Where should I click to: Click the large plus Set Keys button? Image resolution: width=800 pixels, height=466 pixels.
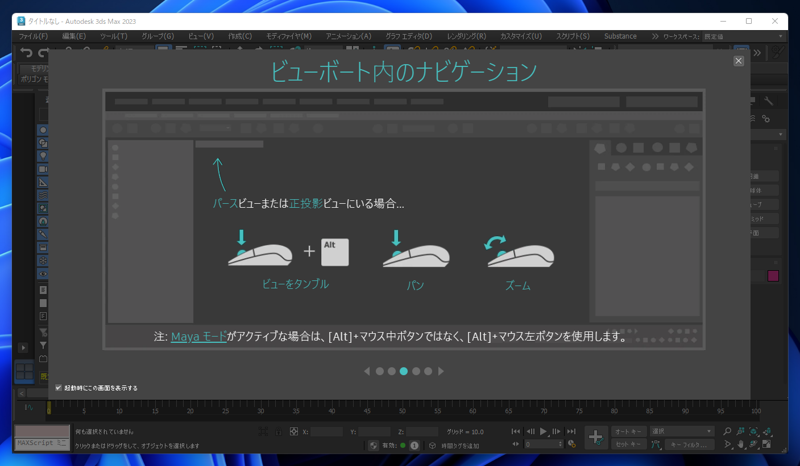(x=595, y=437)
